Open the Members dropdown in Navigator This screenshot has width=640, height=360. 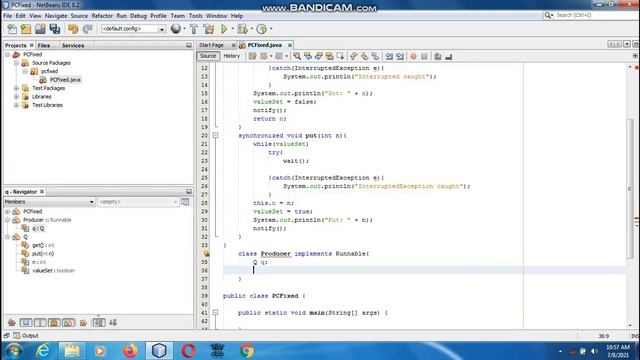click(91, 202)
